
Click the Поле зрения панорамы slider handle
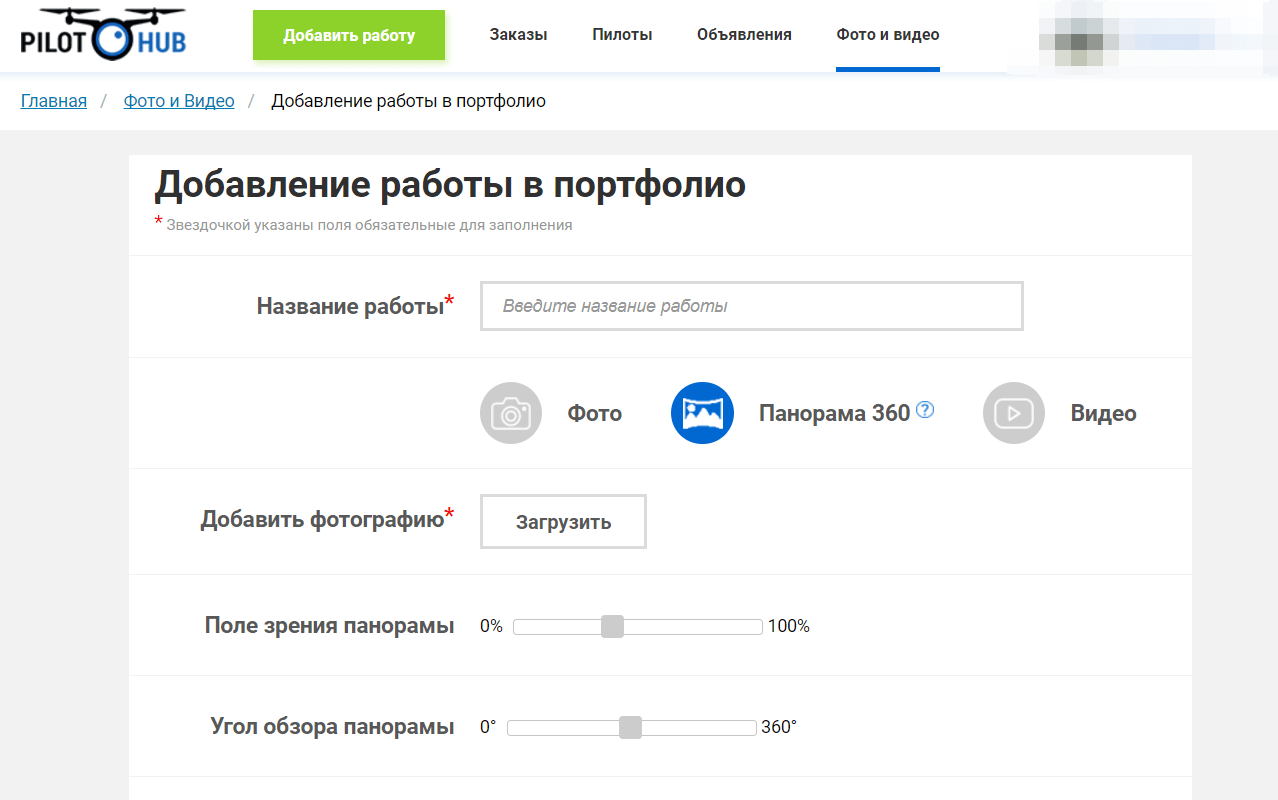coord(613,626)
